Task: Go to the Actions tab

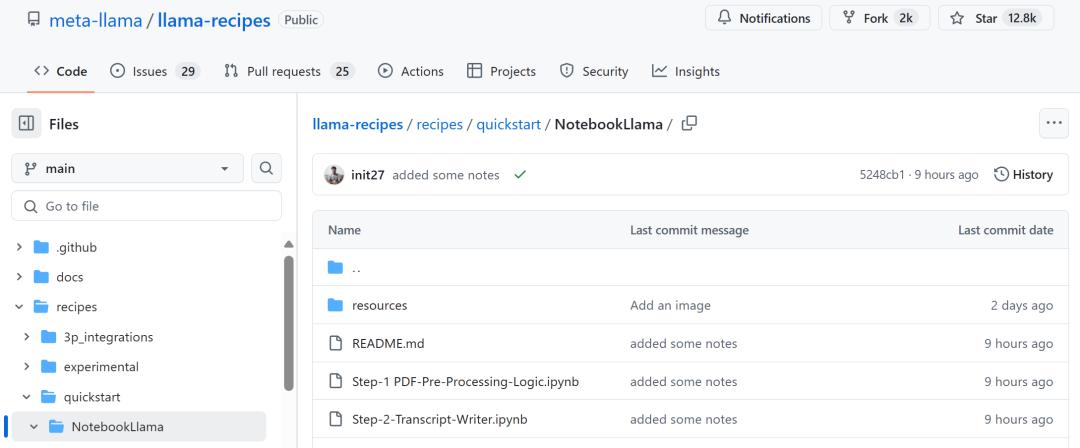Action: (411, 71)
